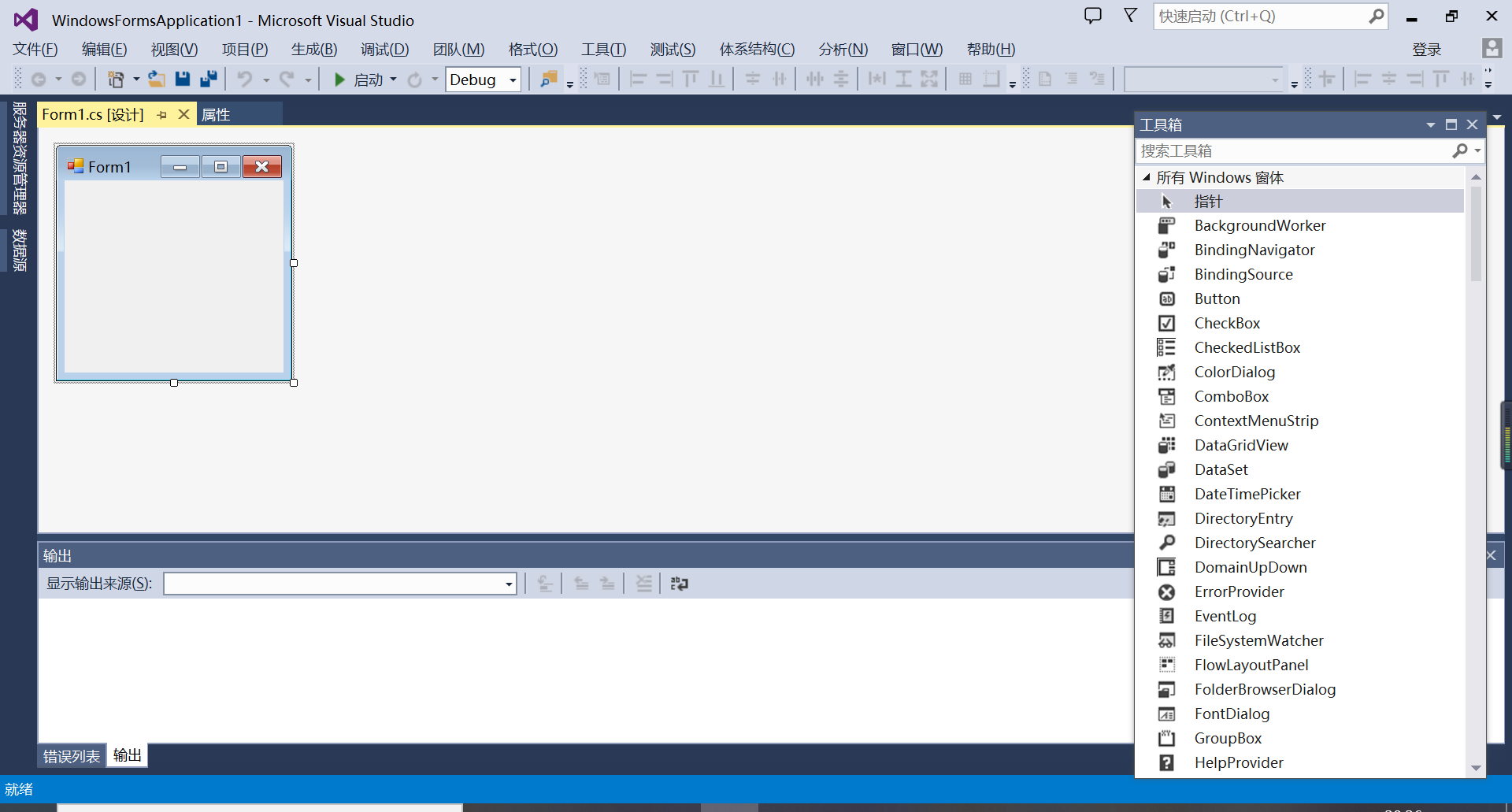
Task: Click the 登录 sign-in link
Action: 1426,49
